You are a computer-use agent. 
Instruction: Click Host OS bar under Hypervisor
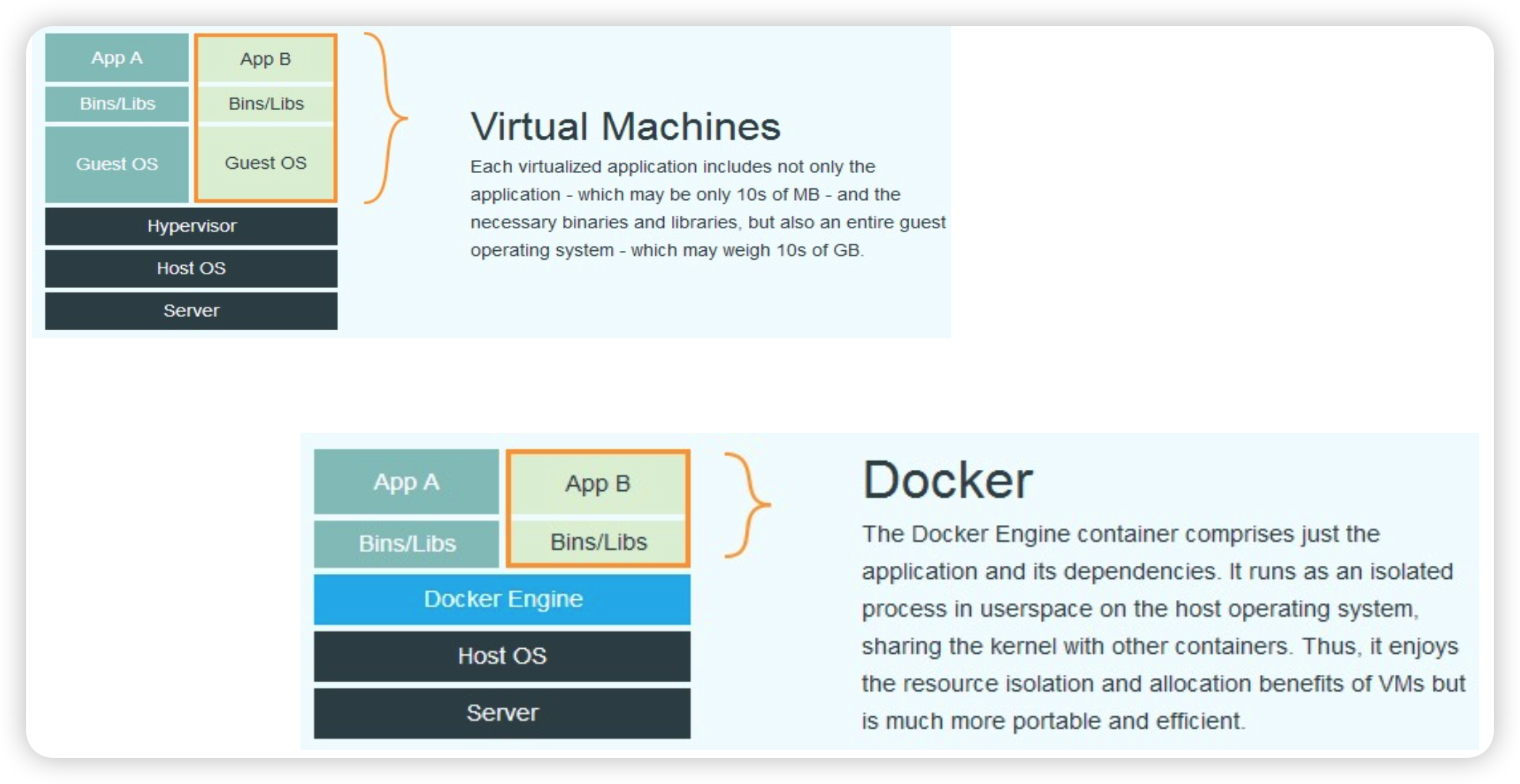[x=191, y=268]
